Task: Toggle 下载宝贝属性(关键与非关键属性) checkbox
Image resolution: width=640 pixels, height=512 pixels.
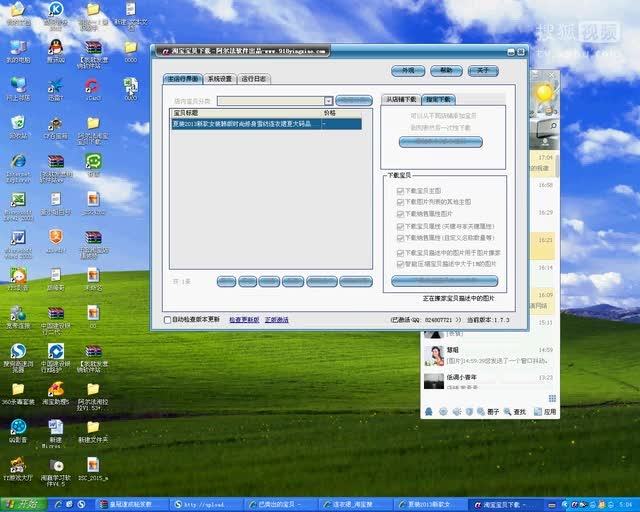Action: 400,226
